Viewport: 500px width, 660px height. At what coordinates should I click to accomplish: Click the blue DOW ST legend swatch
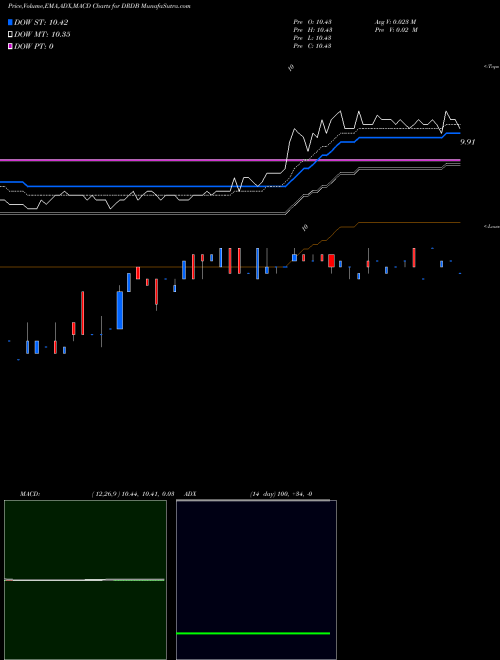11,22
